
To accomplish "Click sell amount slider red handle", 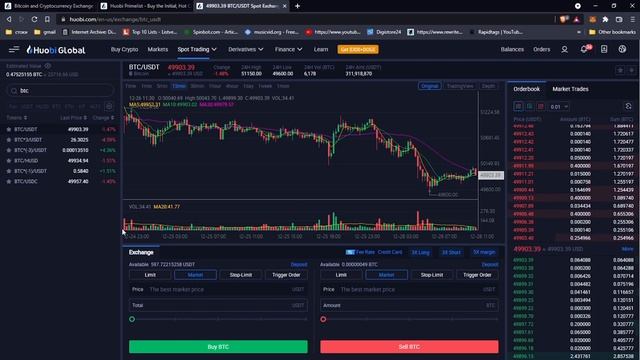I will pos(323,319).
